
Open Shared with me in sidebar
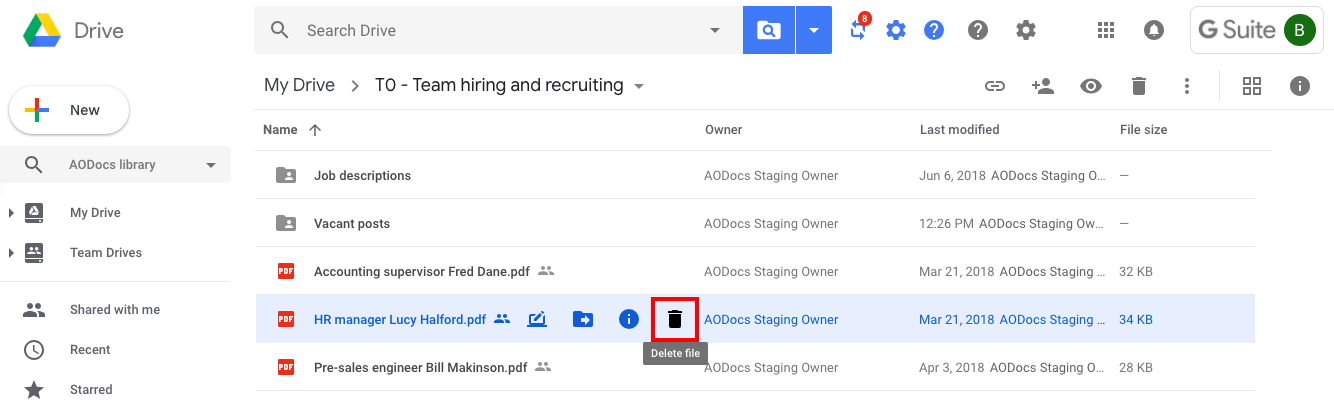[115, 309]
